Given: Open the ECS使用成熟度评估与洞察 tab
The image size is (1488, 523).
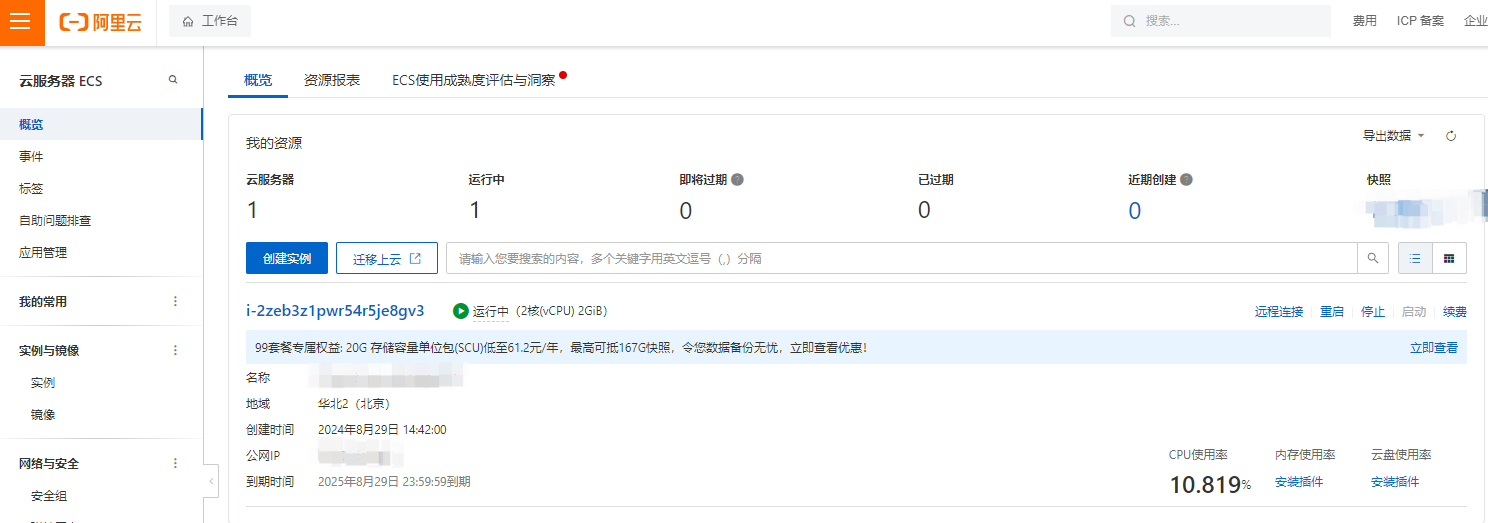Looking at the screenshot, I should (473, 80).
